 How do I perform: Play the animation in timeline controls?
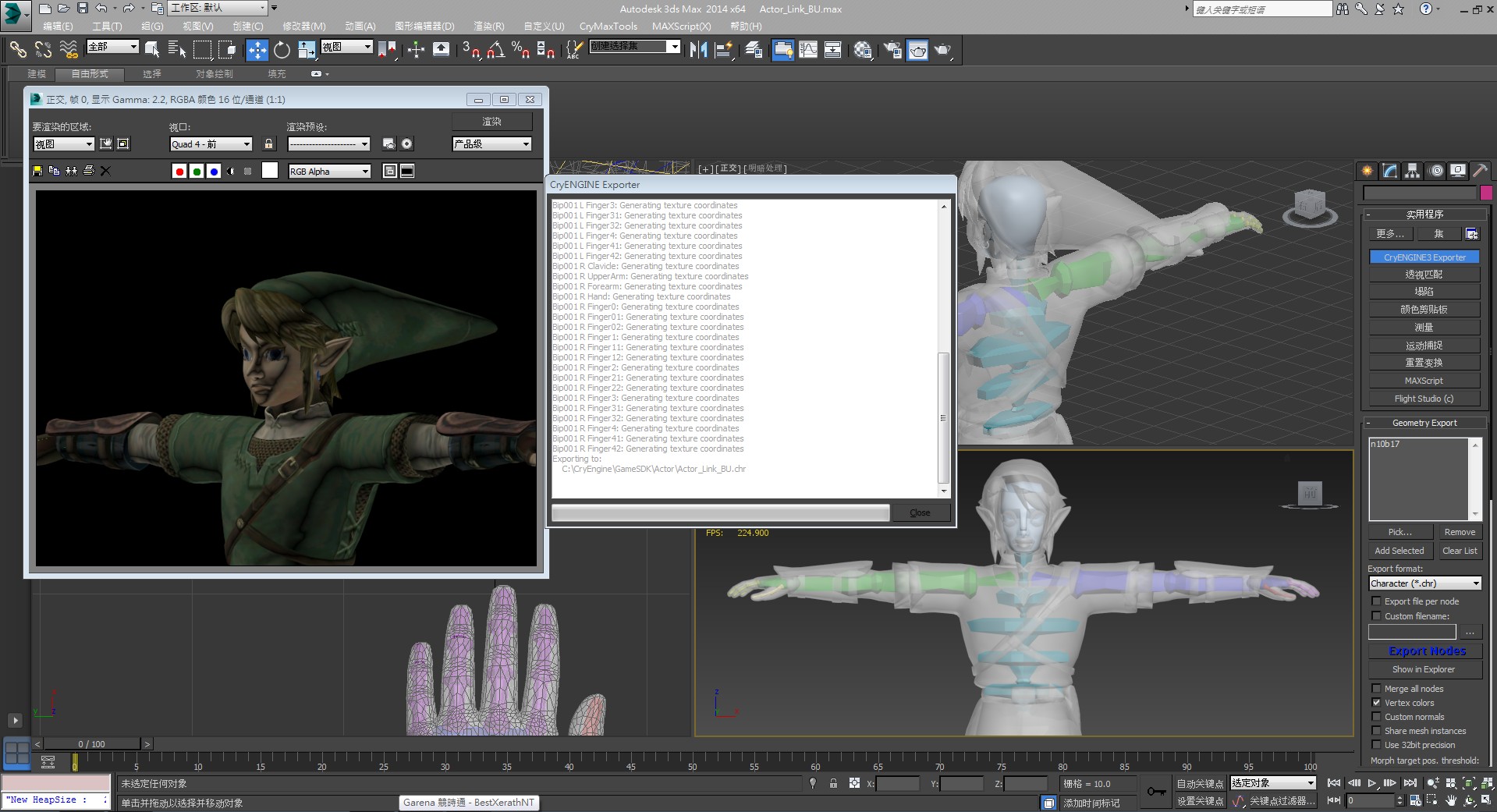[x=1371, y=783]
